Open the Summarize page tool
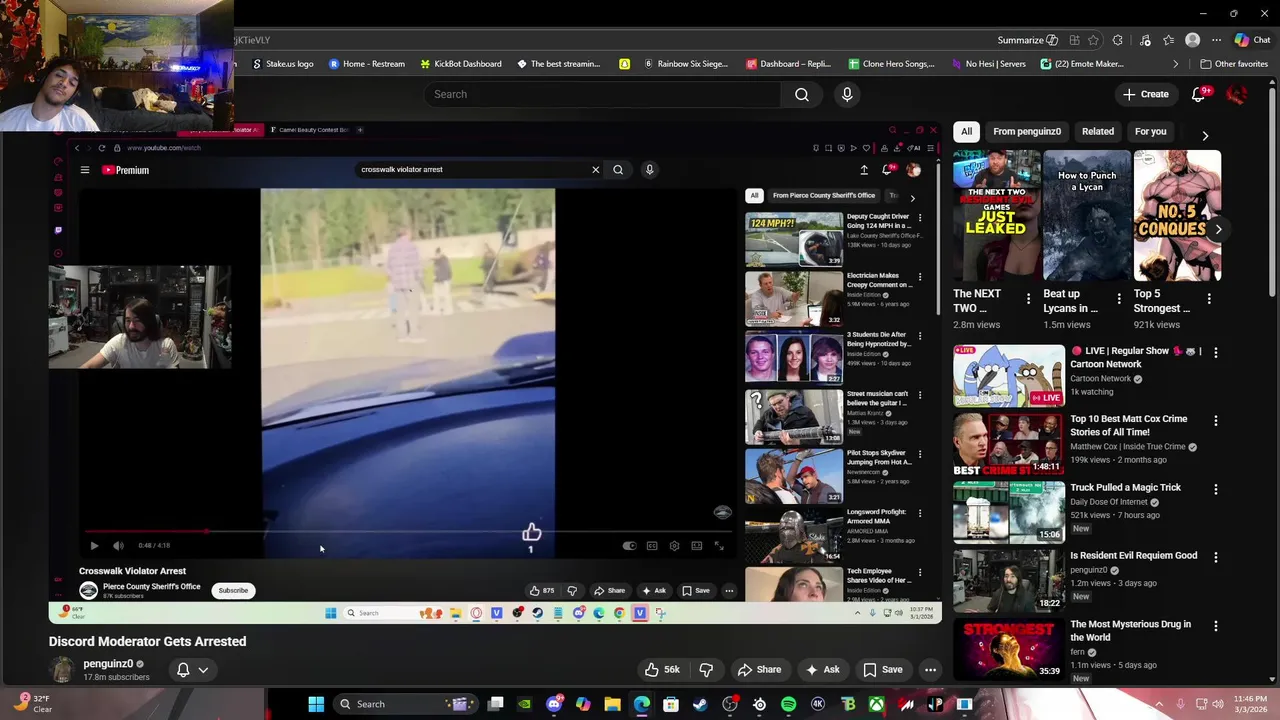Image resolution: width=1280 pixels, height=720 pixels. (x=1027, y=40)
